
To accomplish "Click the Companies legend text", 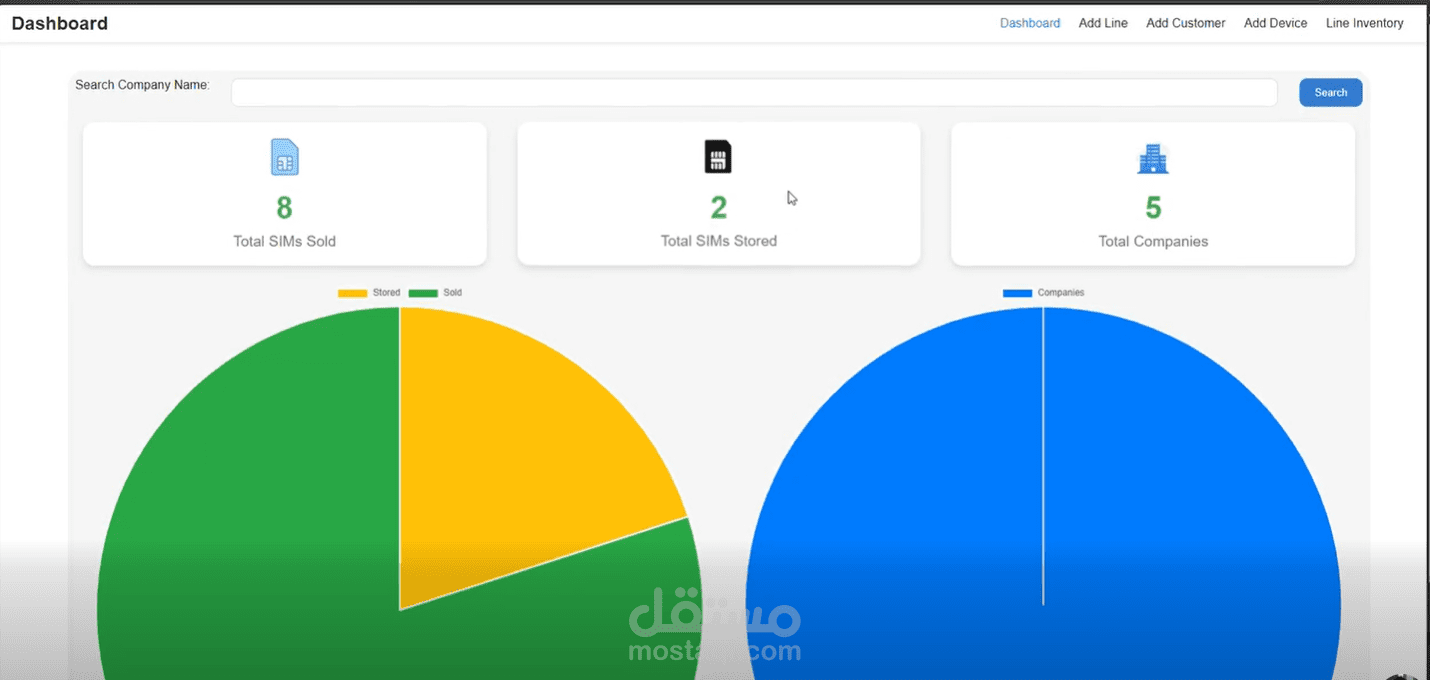I will [x=1061, y=293].
